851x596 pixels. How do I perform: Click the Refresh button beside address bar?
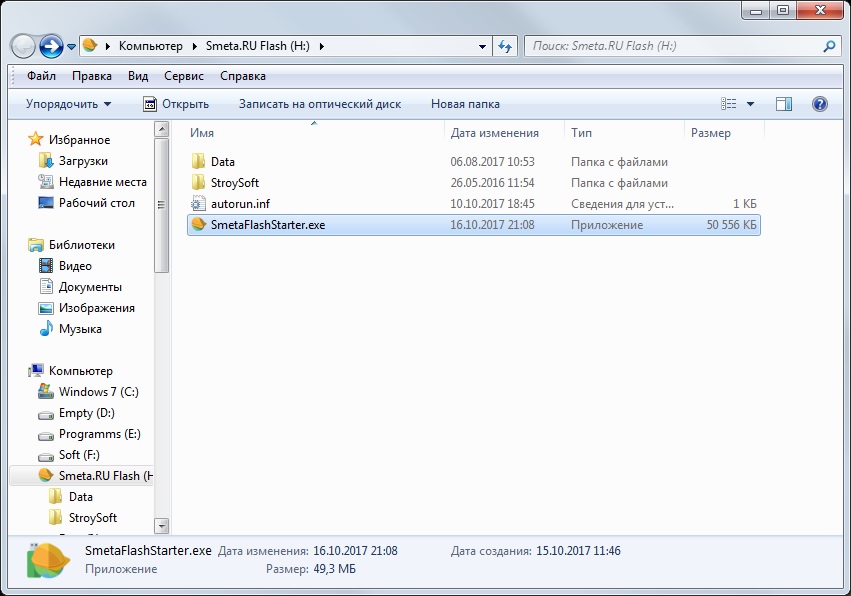505,47
